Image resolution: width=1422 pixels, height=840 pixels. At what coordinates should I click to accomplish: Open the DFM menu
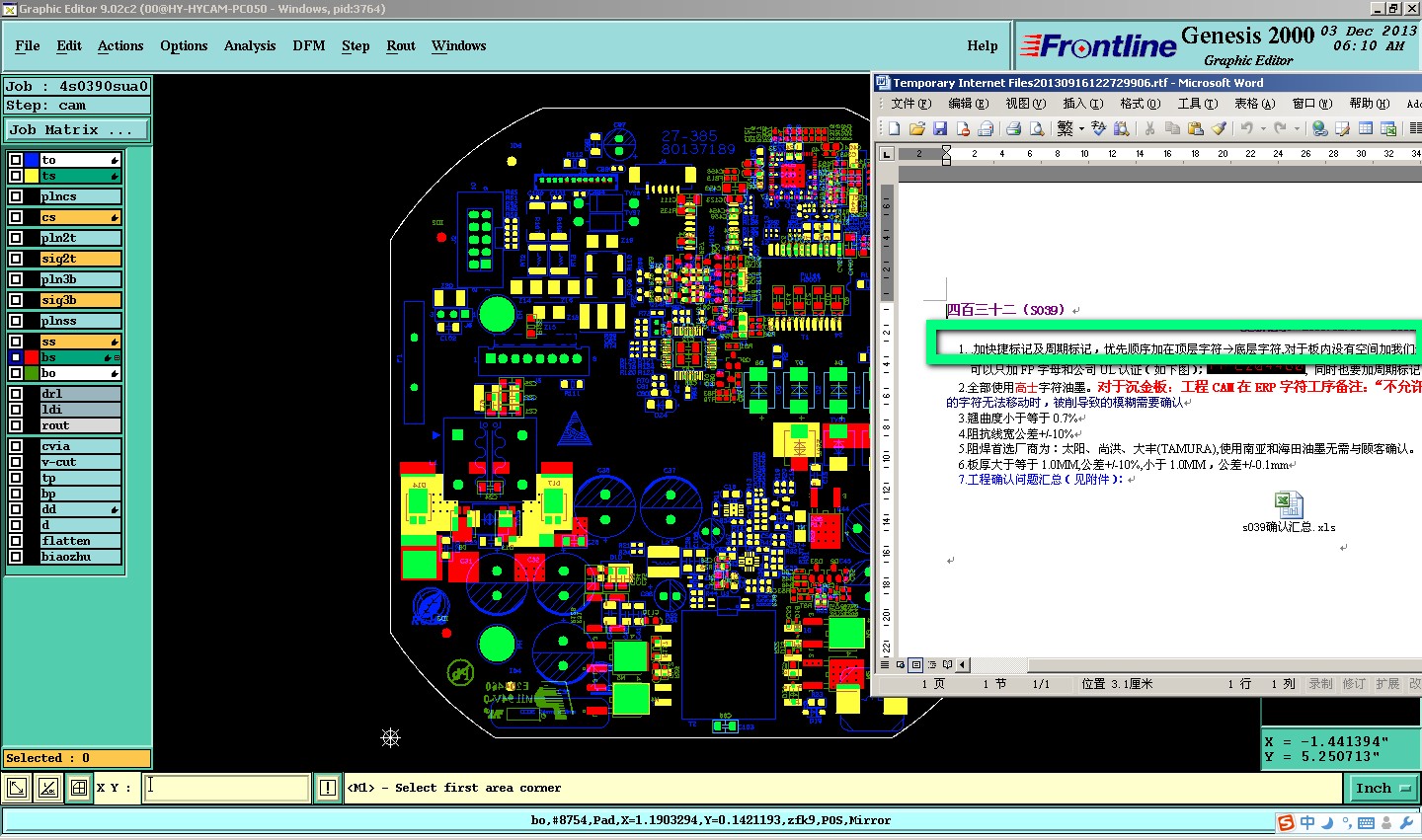click(x=309, y=45)
